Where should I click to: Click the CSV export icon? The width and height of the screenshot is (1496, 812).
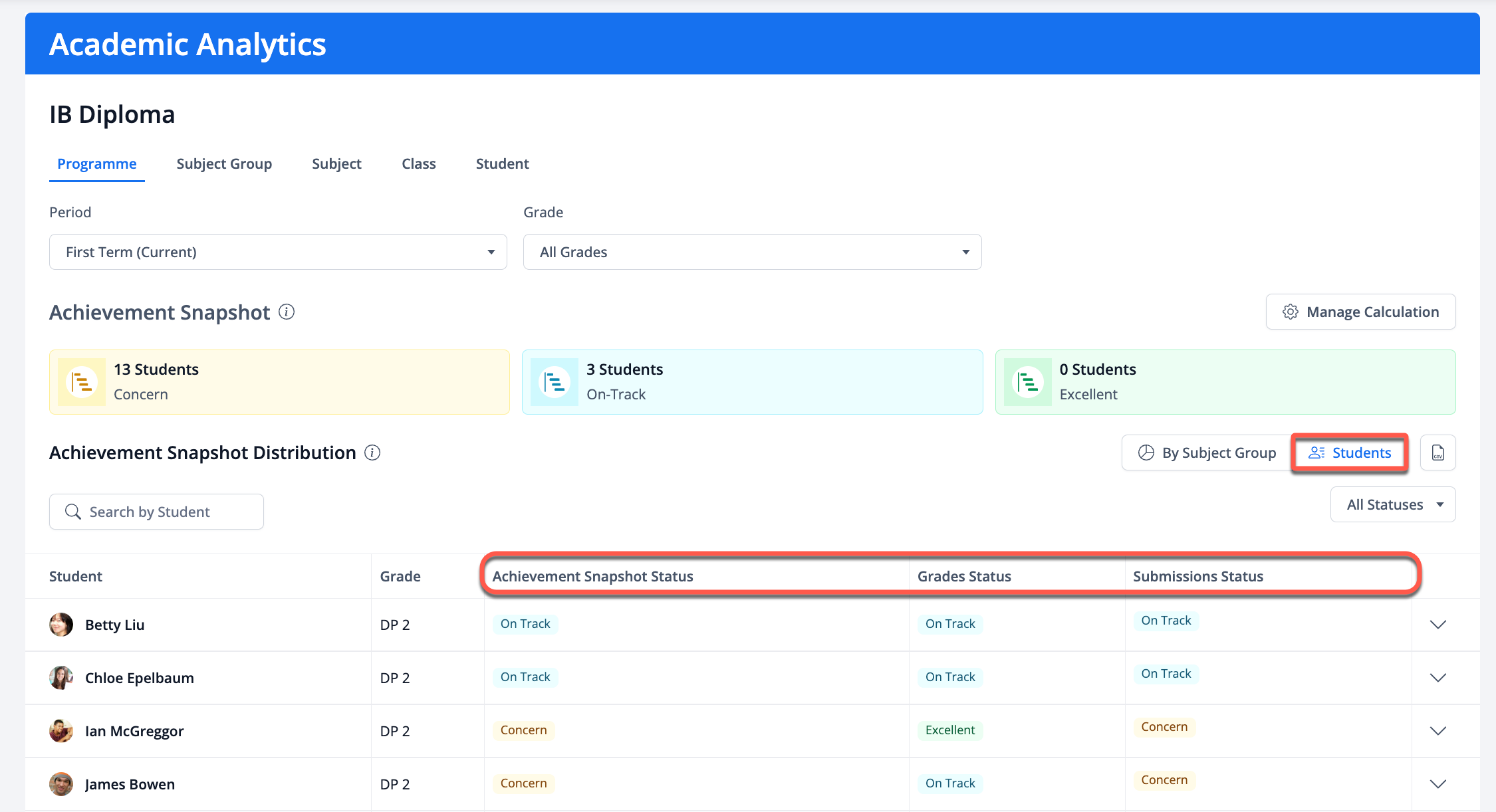[x=1437, y=453]
